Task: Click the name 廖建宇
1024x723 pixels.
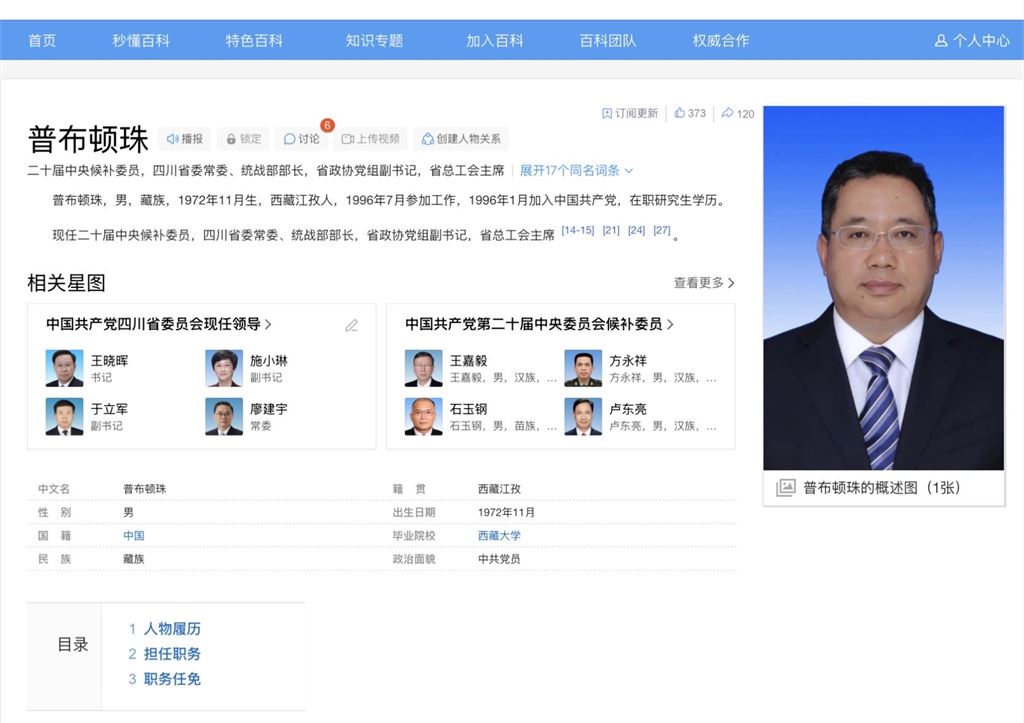Action: click(269, 409)
